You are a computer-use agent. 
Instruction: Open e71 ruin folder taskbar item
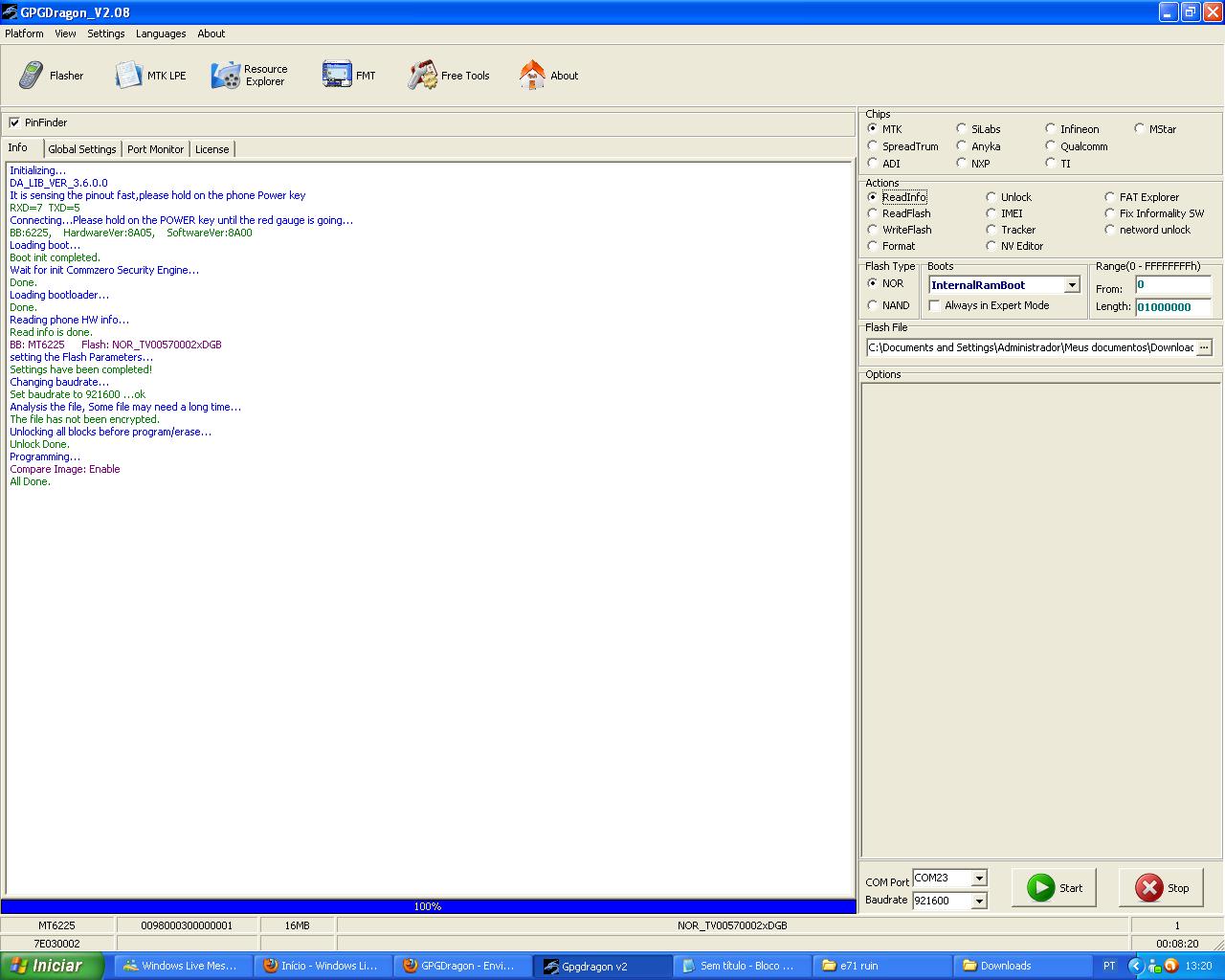click(x=880, y=966)
